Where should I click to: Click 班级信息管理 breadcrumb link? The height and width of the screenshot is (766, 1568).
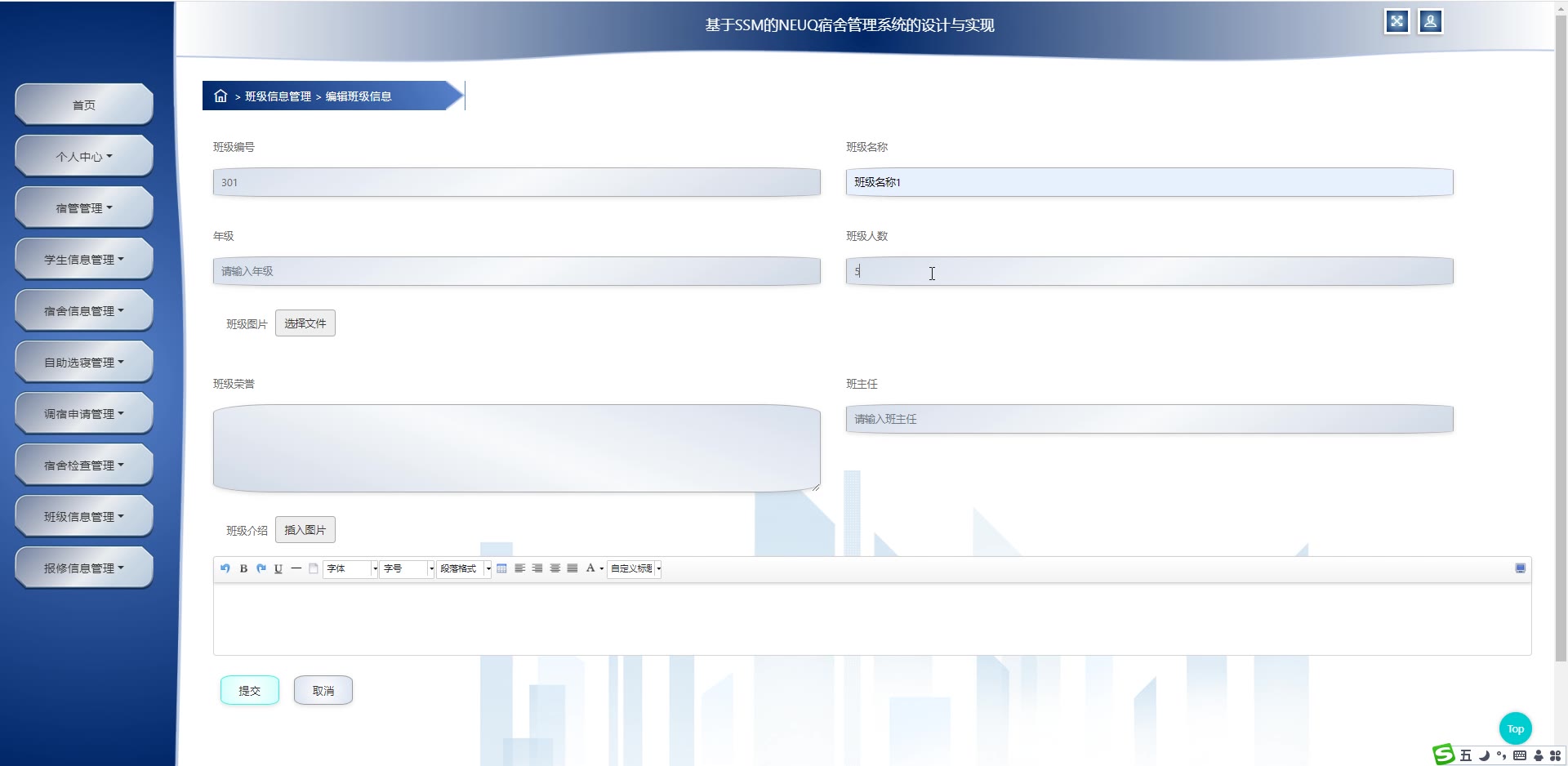click(x=278, y=96)
